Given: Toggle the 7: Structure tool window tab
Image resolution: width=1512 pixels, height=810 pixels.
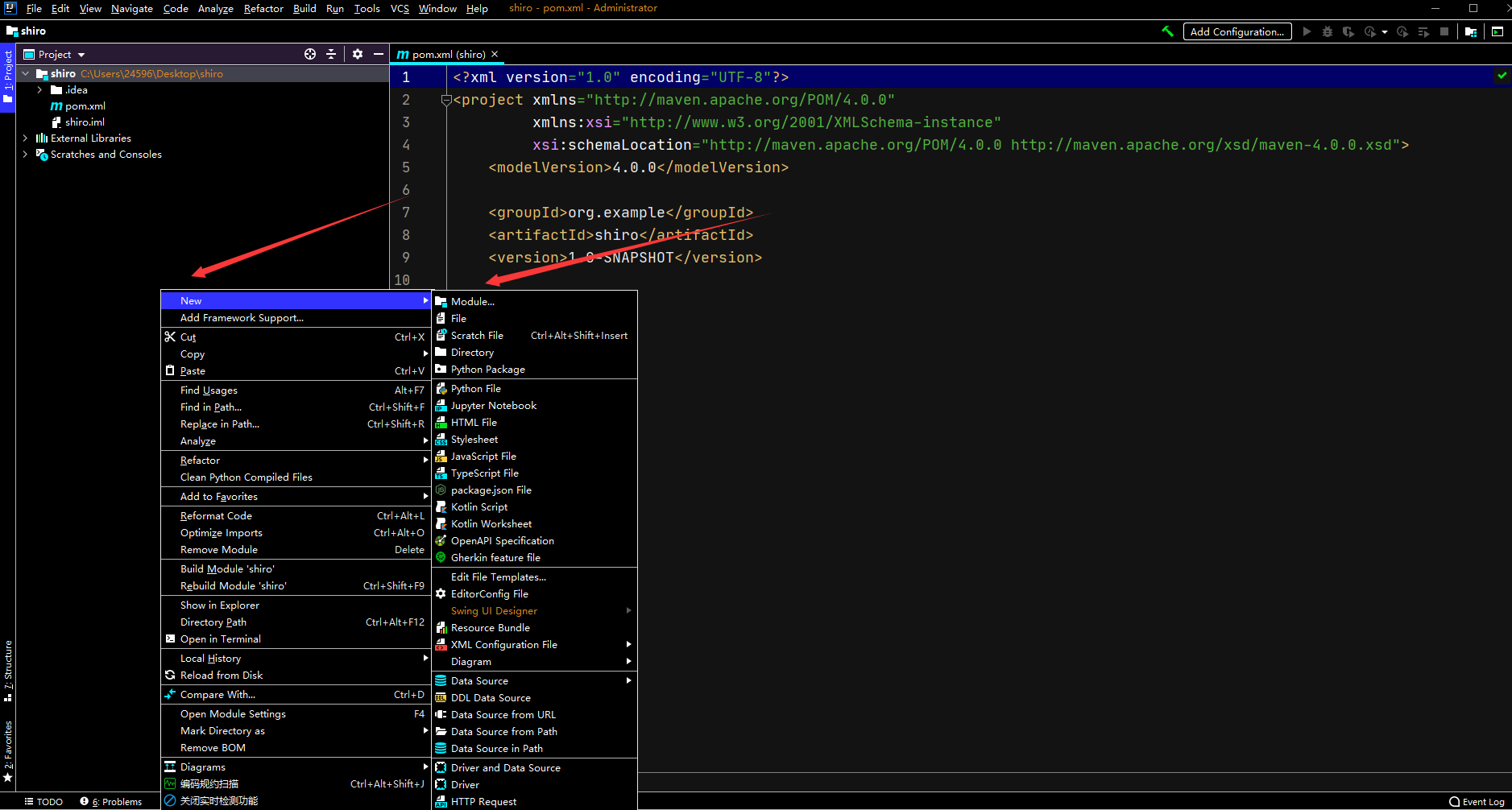Looking at the screenshot, I should point(8,671).
